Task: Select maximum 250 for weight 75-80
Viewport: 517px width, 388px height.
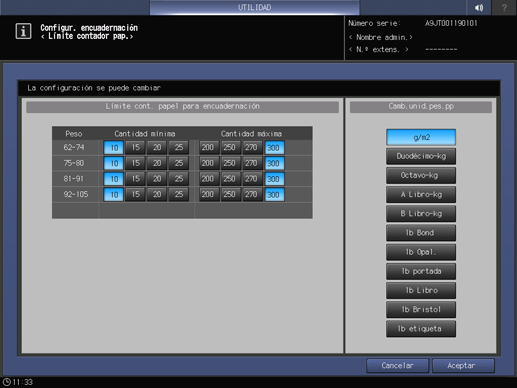Action: pyautogui.click(x=231, y=163)
